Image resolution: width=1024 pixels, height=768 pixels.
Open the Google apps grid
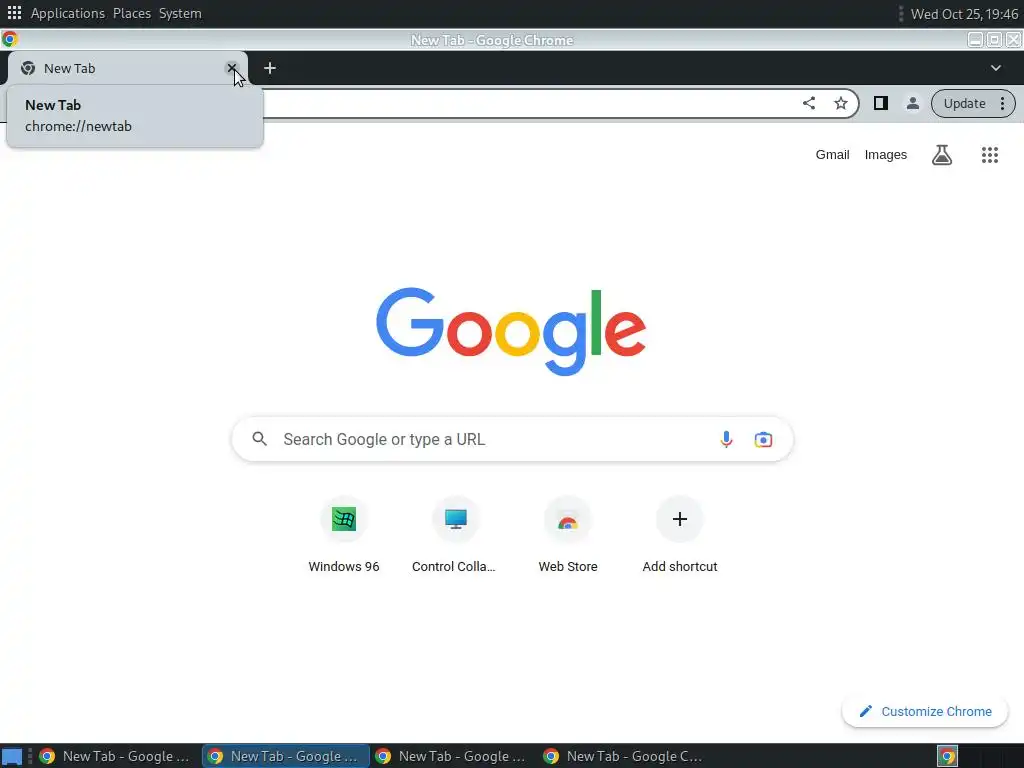click(989, 155)
